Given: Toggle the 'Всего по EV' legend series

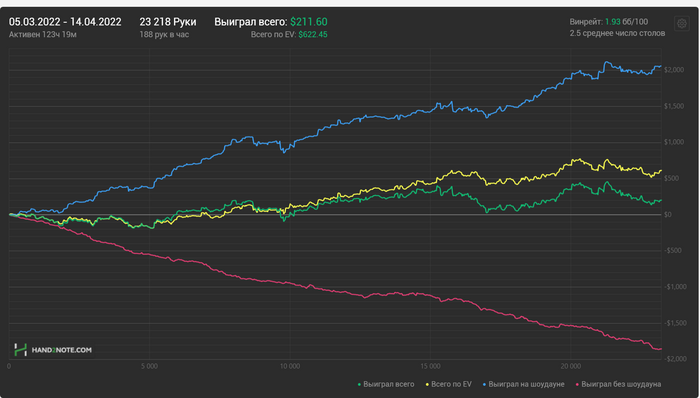Looking at the screenshot, I should point(449,384).
